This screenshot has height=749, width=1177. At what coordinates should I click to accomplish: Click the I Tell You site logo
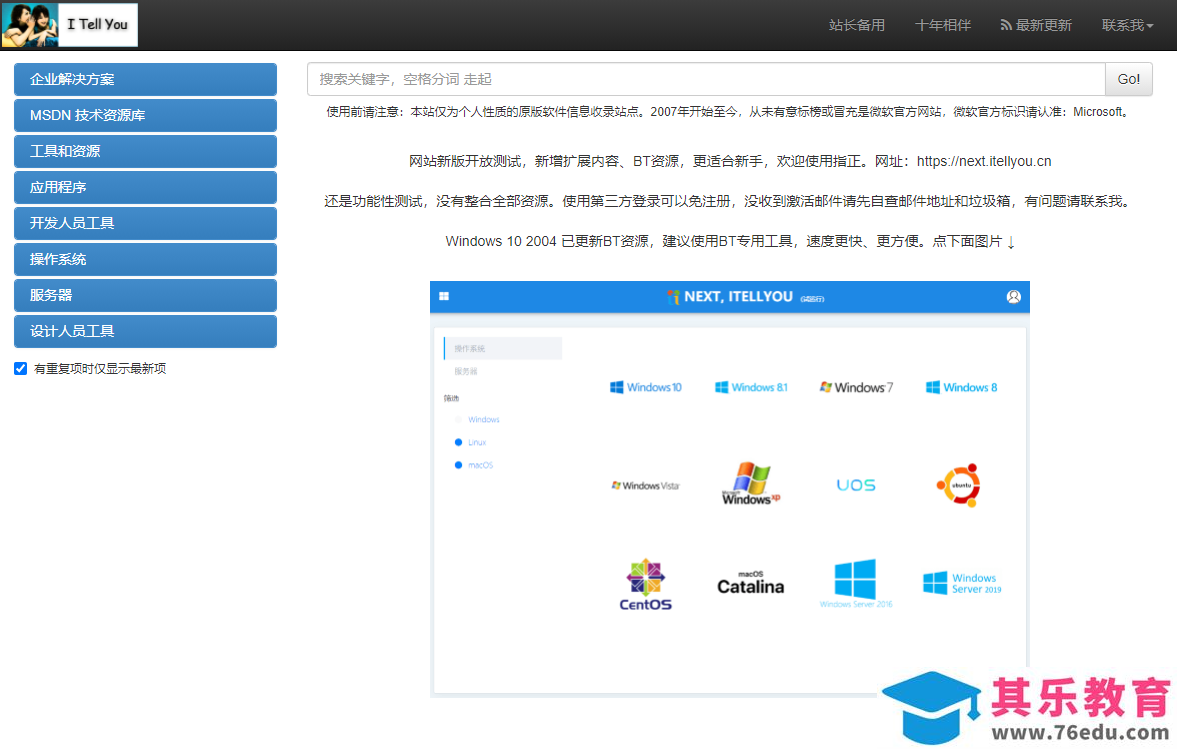[x=70, y=25]
